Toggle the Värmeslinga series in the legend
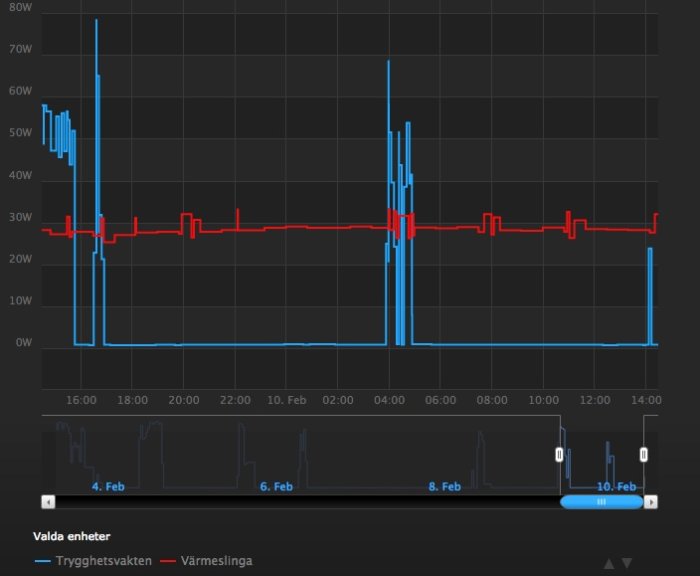The image size is (700, 576). pos(206,561)
